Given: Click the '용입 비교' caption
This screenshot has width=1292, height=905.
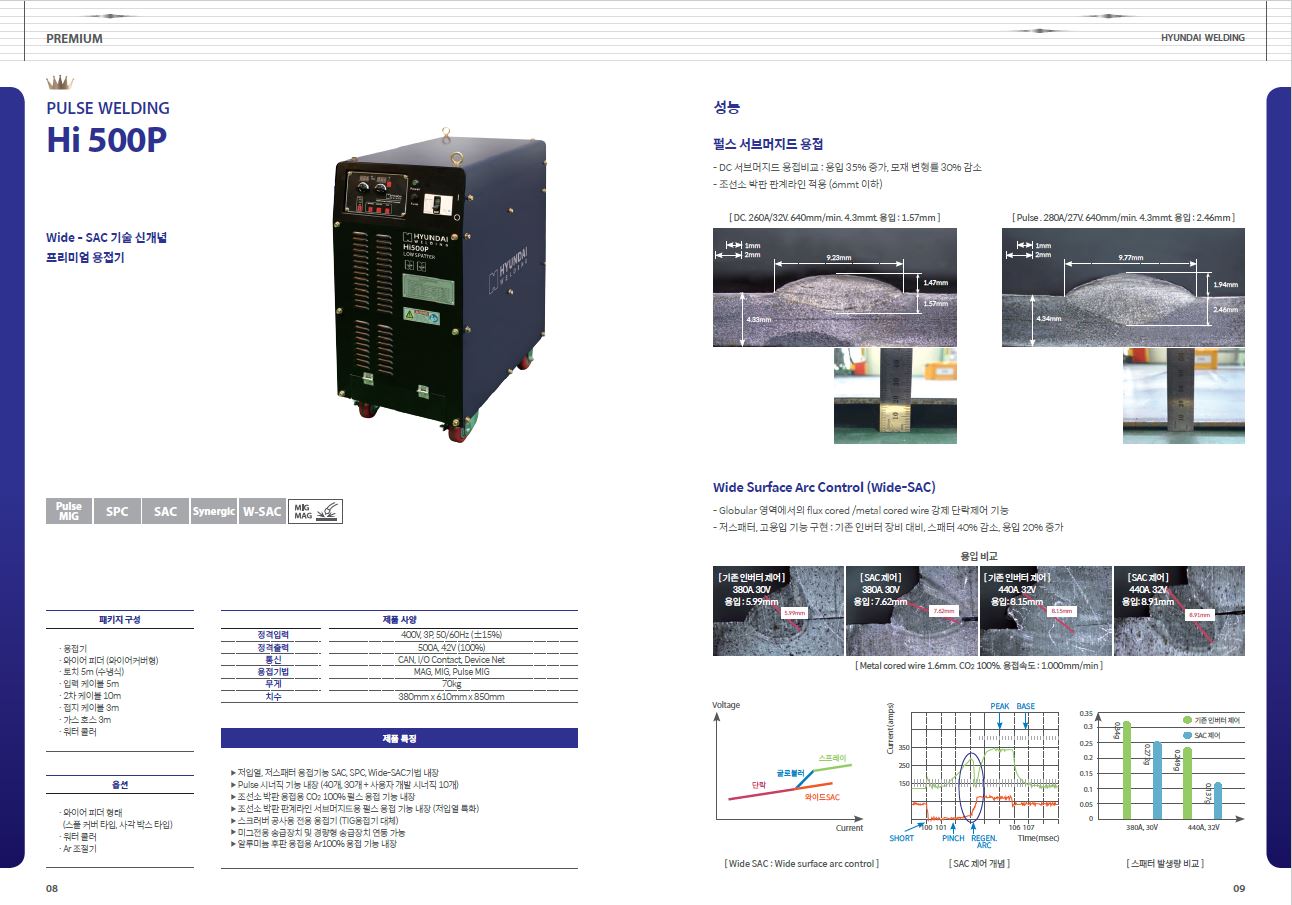Looking at the screenshot, I should click(x=978, y=555).
